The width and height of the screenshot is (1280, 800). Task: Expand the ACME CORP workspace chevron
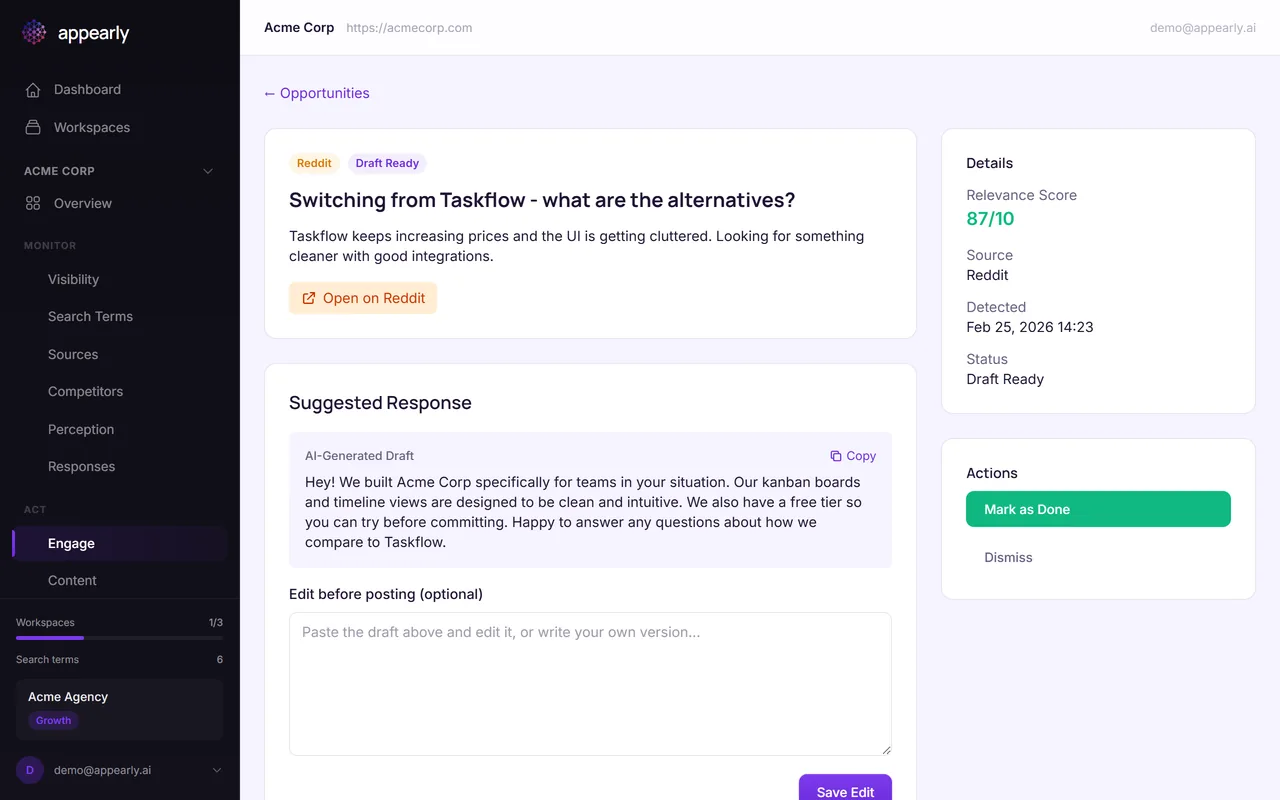(208, 171)
